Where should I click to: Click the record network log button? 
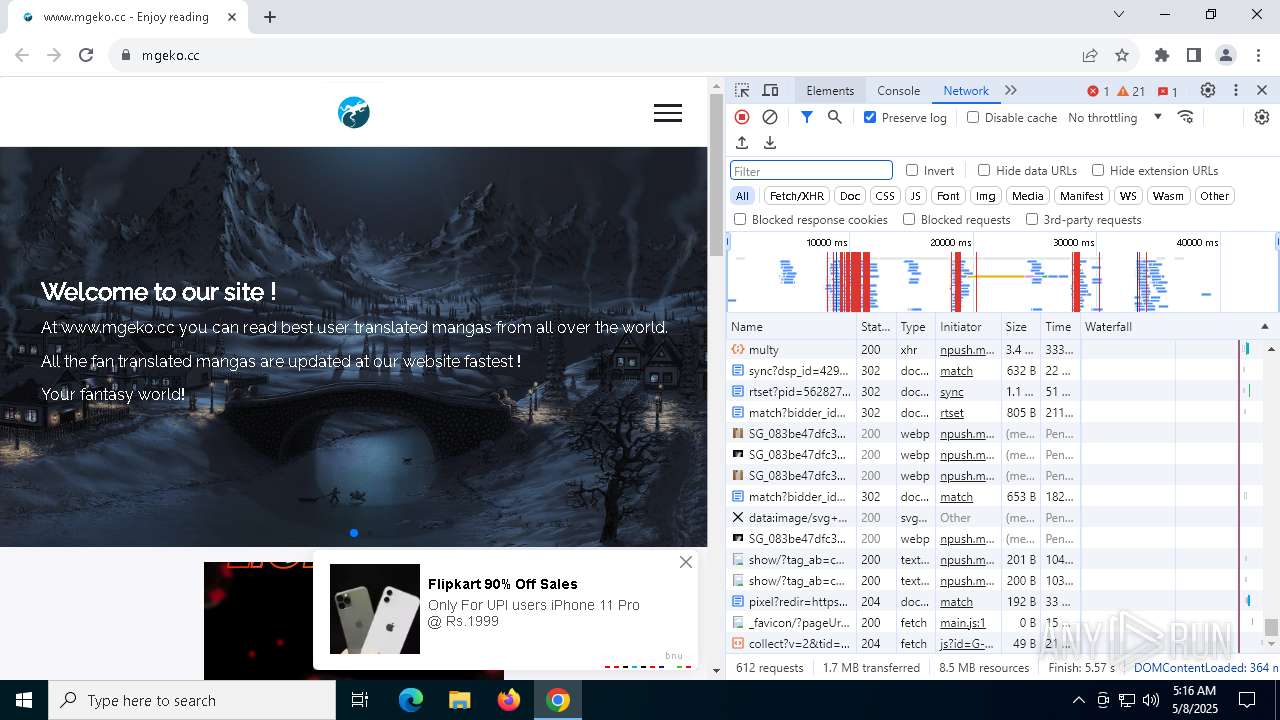(742, 117)
